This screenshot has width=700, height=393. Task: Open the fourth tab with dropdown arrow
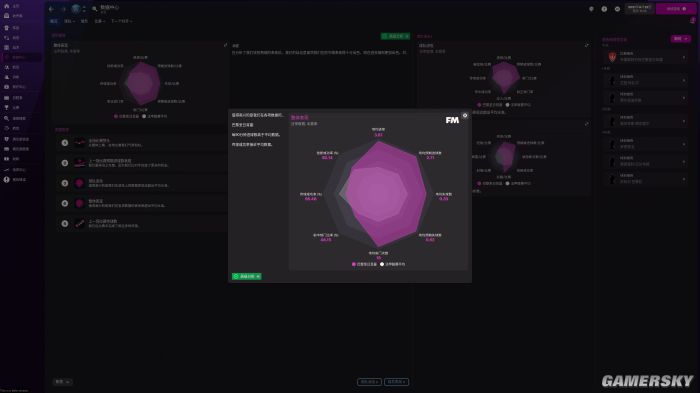pos(100,21)
